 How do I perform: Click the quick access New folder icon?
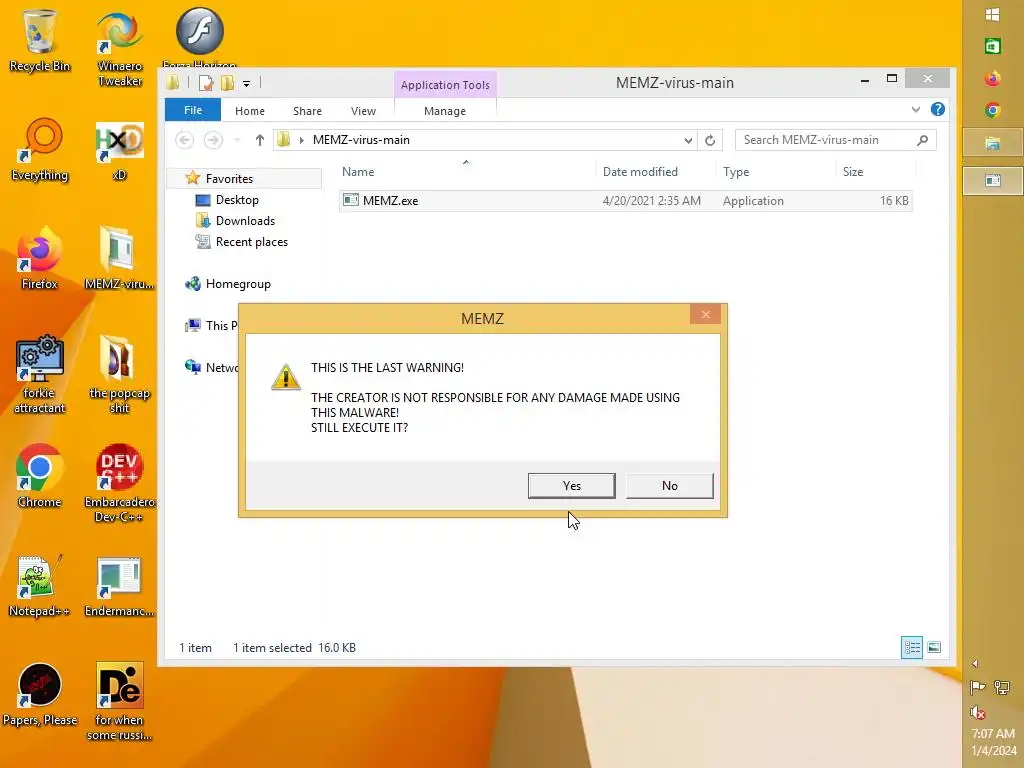pyautogui.click(x=227, y=83)
